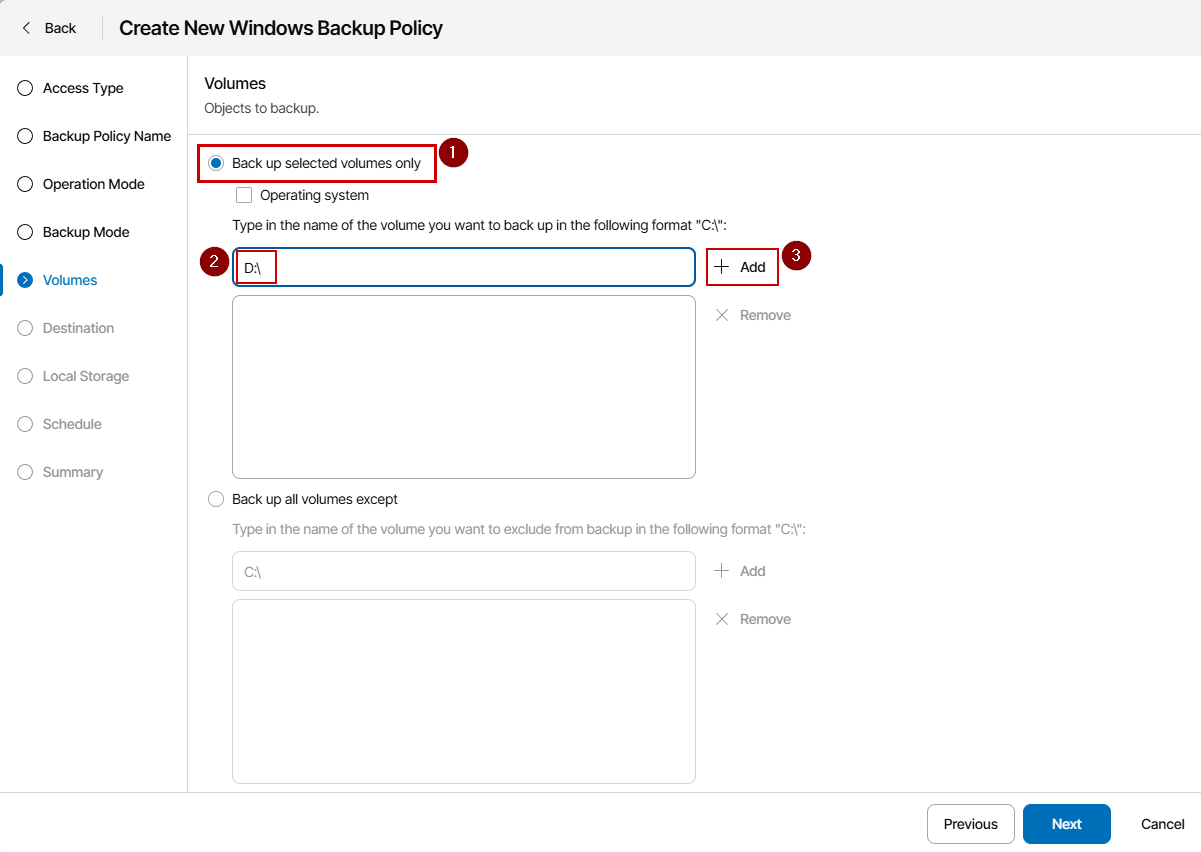Click the Volumes step arrow icon
The height and width of the screenshot is (852, 1201).
pyautogui.click(x=25, y=280)
